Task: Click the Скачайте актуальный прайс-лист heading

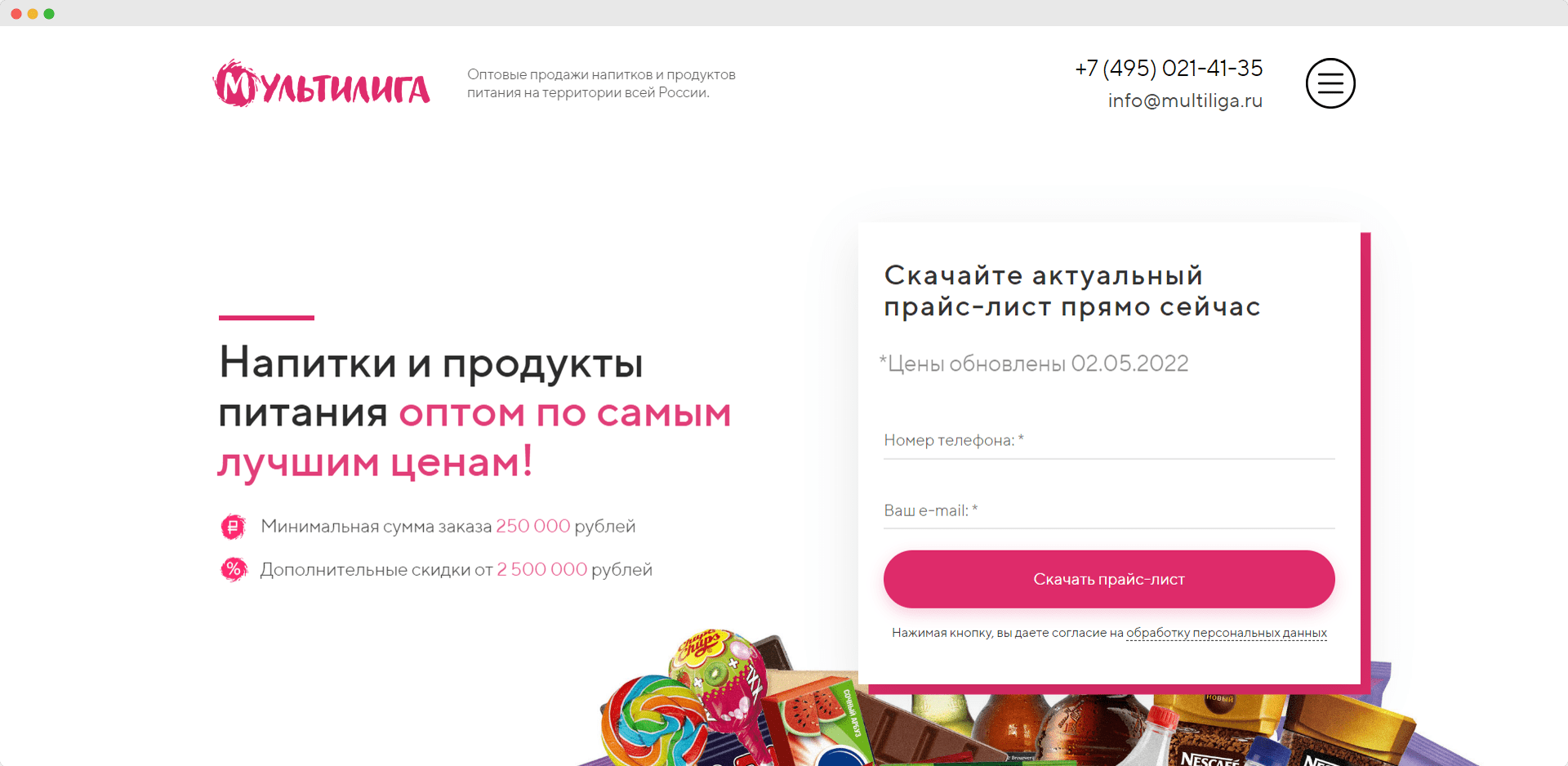Action: pyautogui.click(x=1072, y=291)
